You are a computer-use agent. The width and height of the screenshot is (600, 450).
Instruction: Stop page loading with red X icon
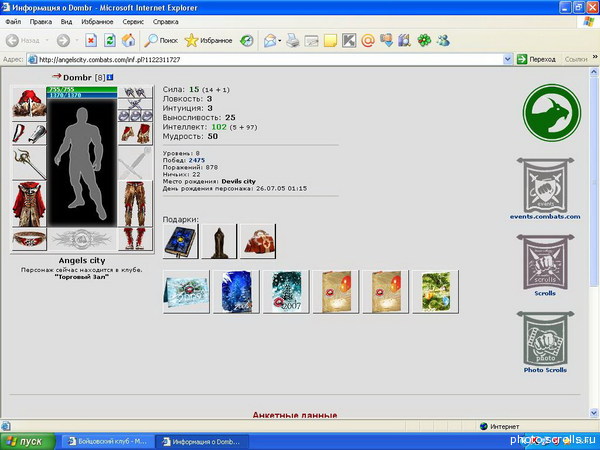pos(91,40)
